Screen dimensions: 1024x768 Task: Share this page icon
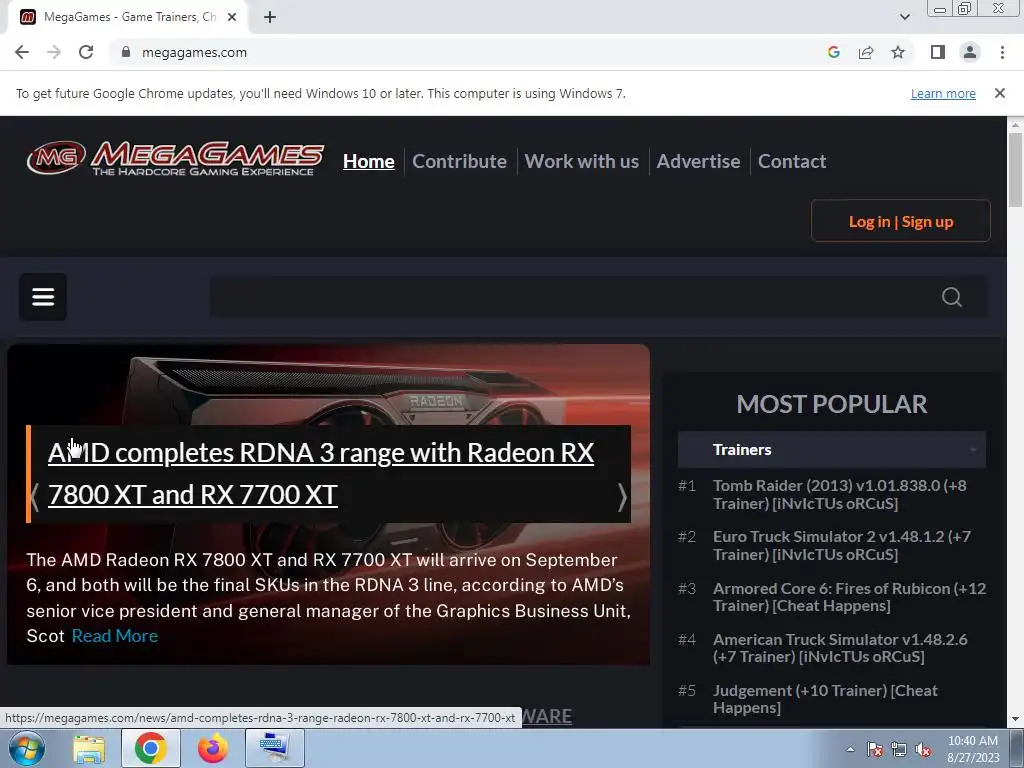[x=866, y=52]
